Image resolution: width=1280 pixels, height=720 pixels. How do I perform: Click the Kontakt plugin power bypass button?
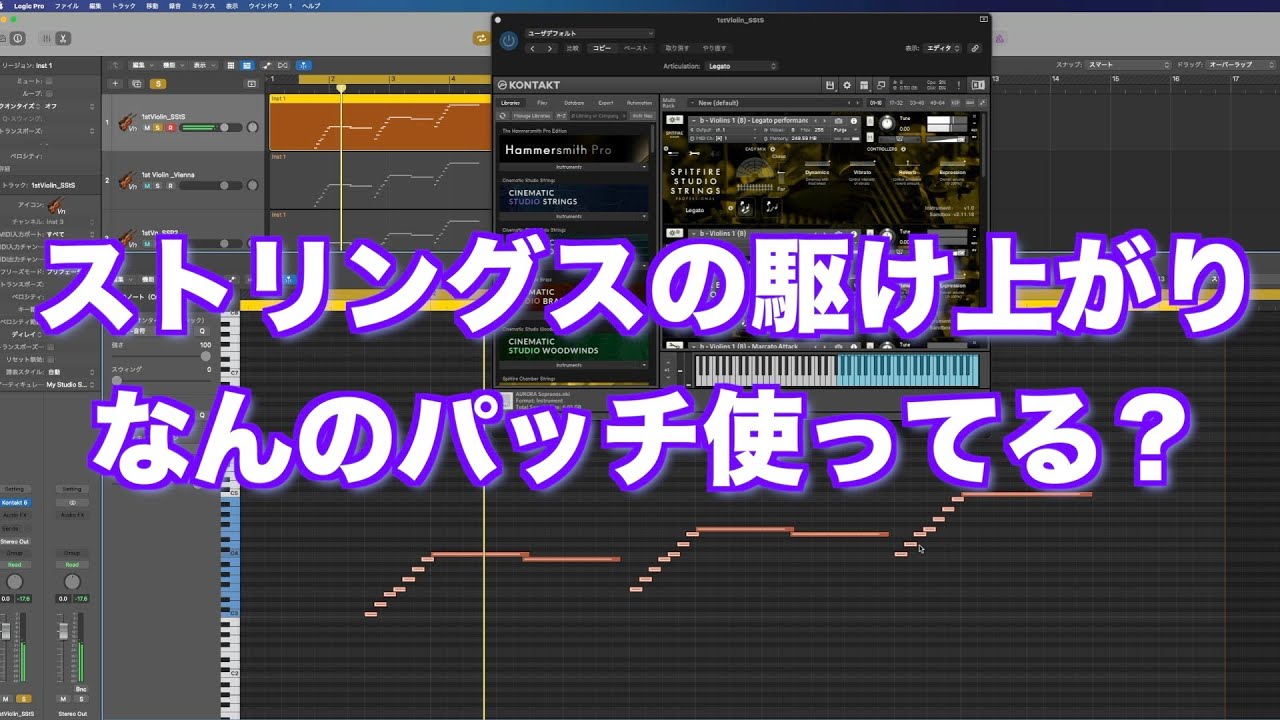point(509,41)
